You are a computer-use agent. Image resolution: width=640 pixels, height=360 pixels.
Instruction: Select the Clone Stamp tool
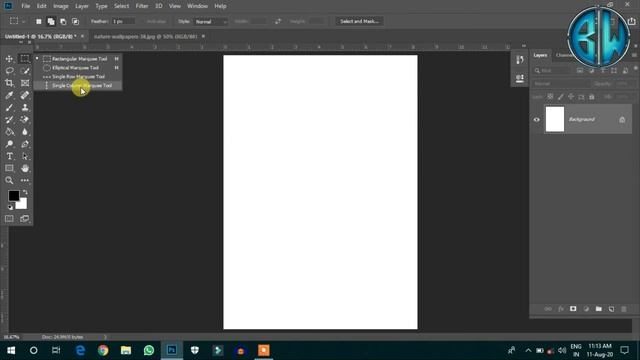pos(25,108)
